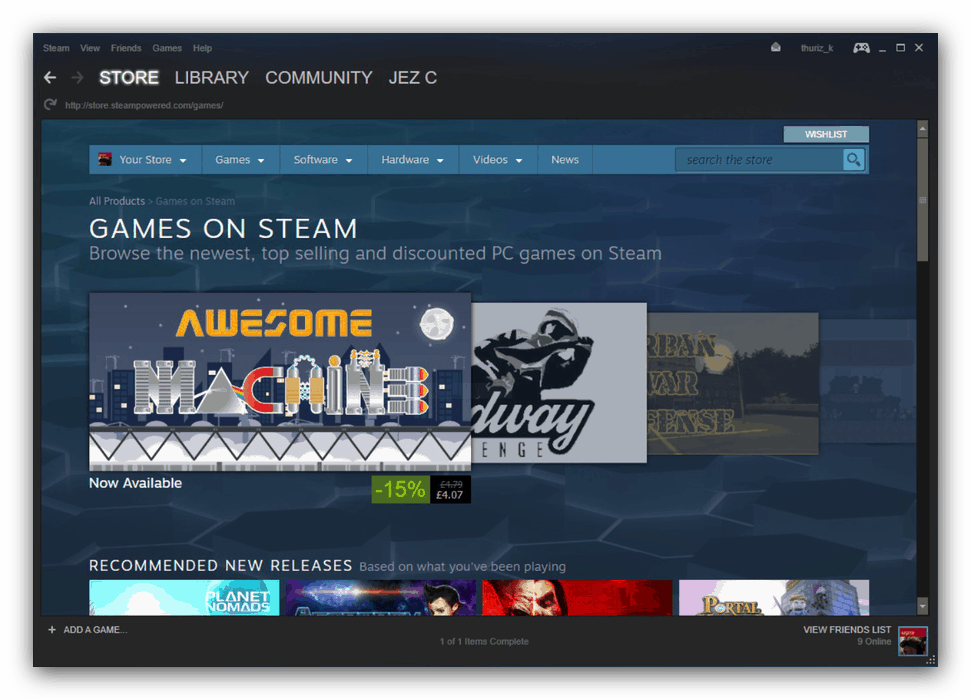
Task: Open the inbox notification icon
Action: [775, 48]
